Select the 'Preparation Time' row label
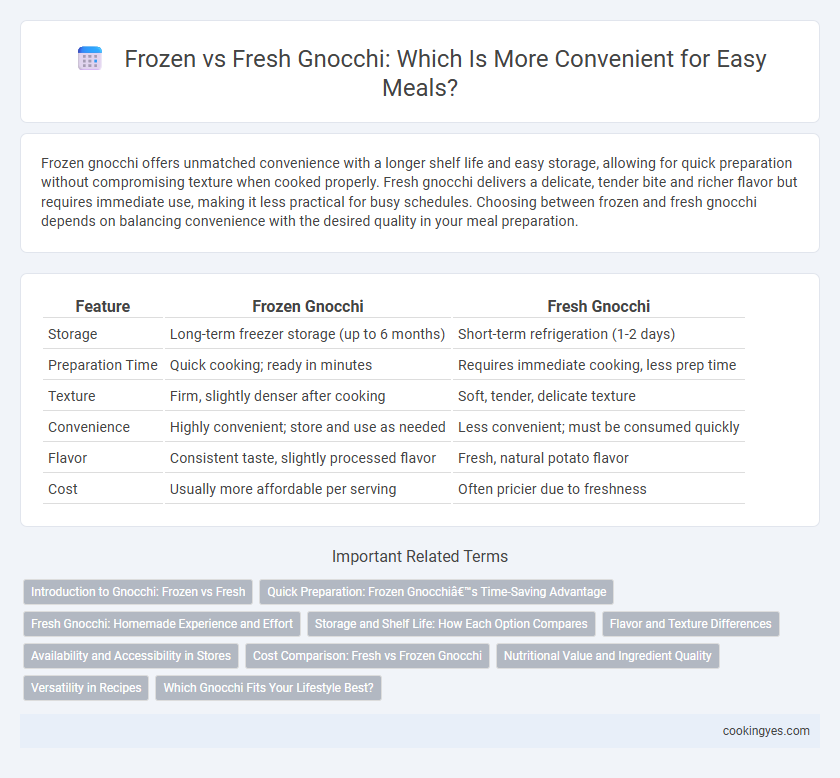 click(102, 365)
